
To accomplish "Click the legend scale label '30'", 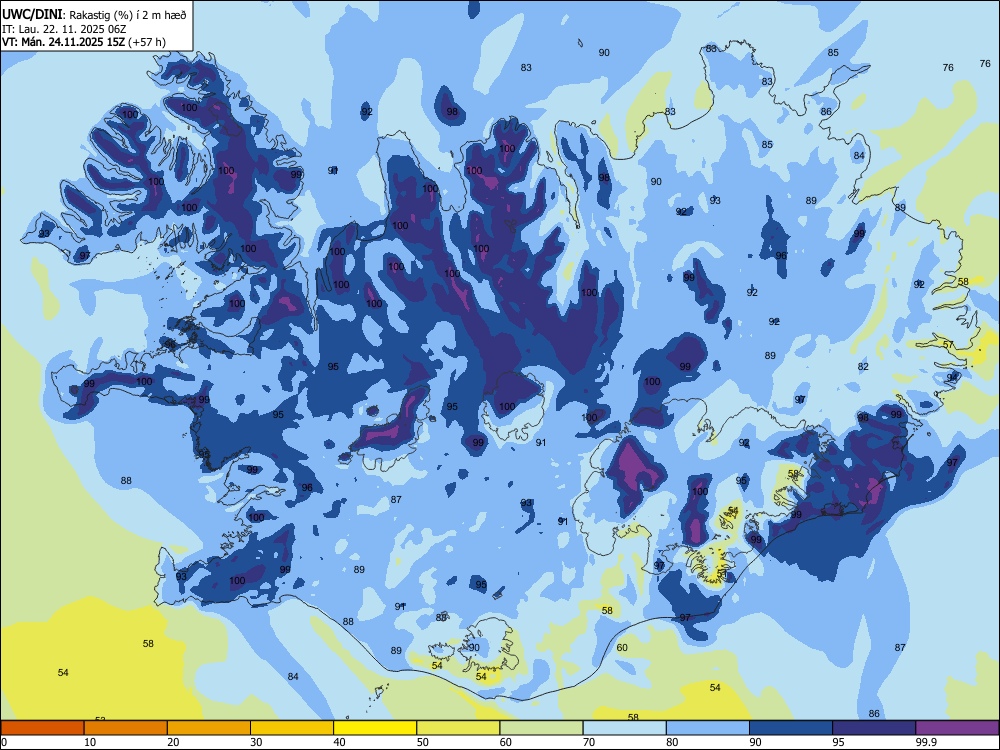I will [256, 742].
